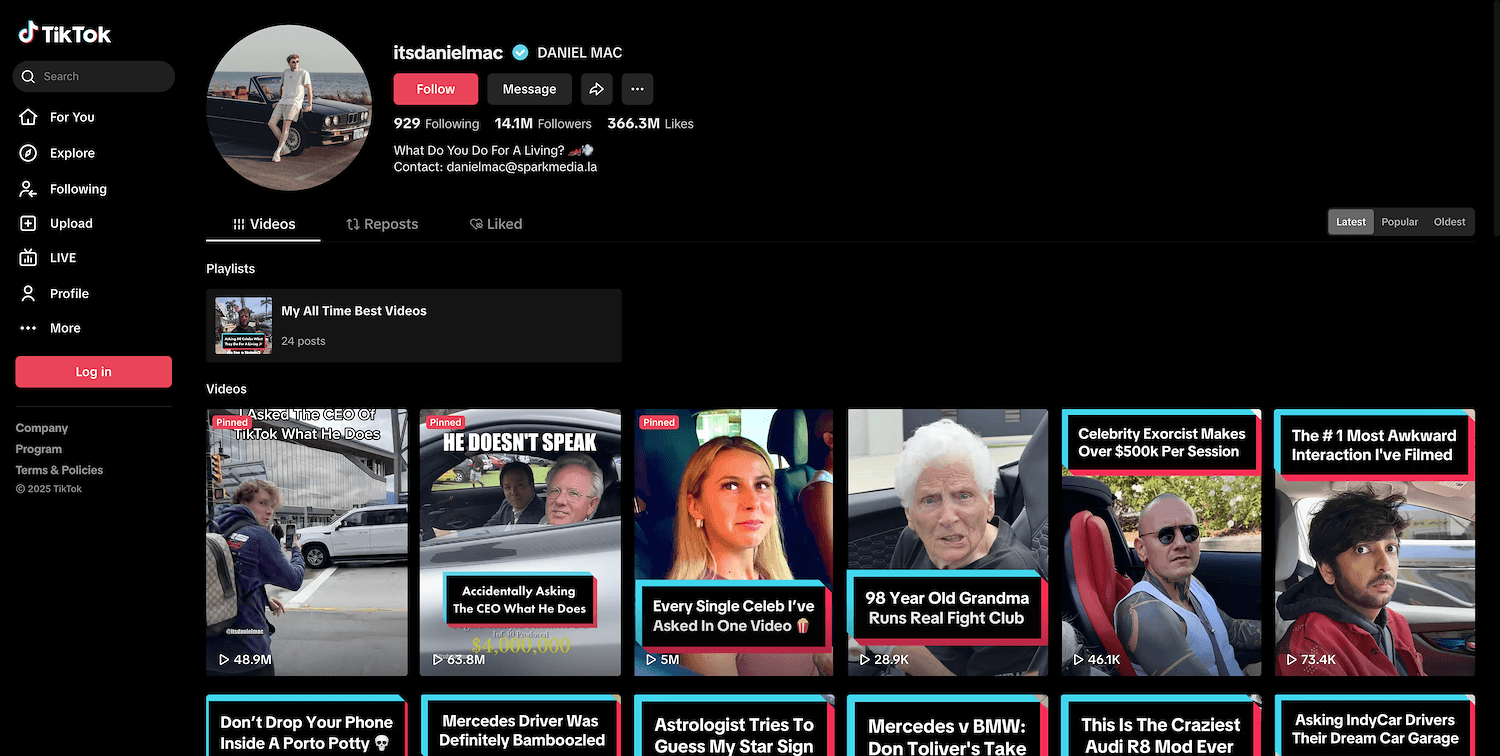Sort videos by Oldest
The image size is (1500, 756).
[x=1449, y=222]
